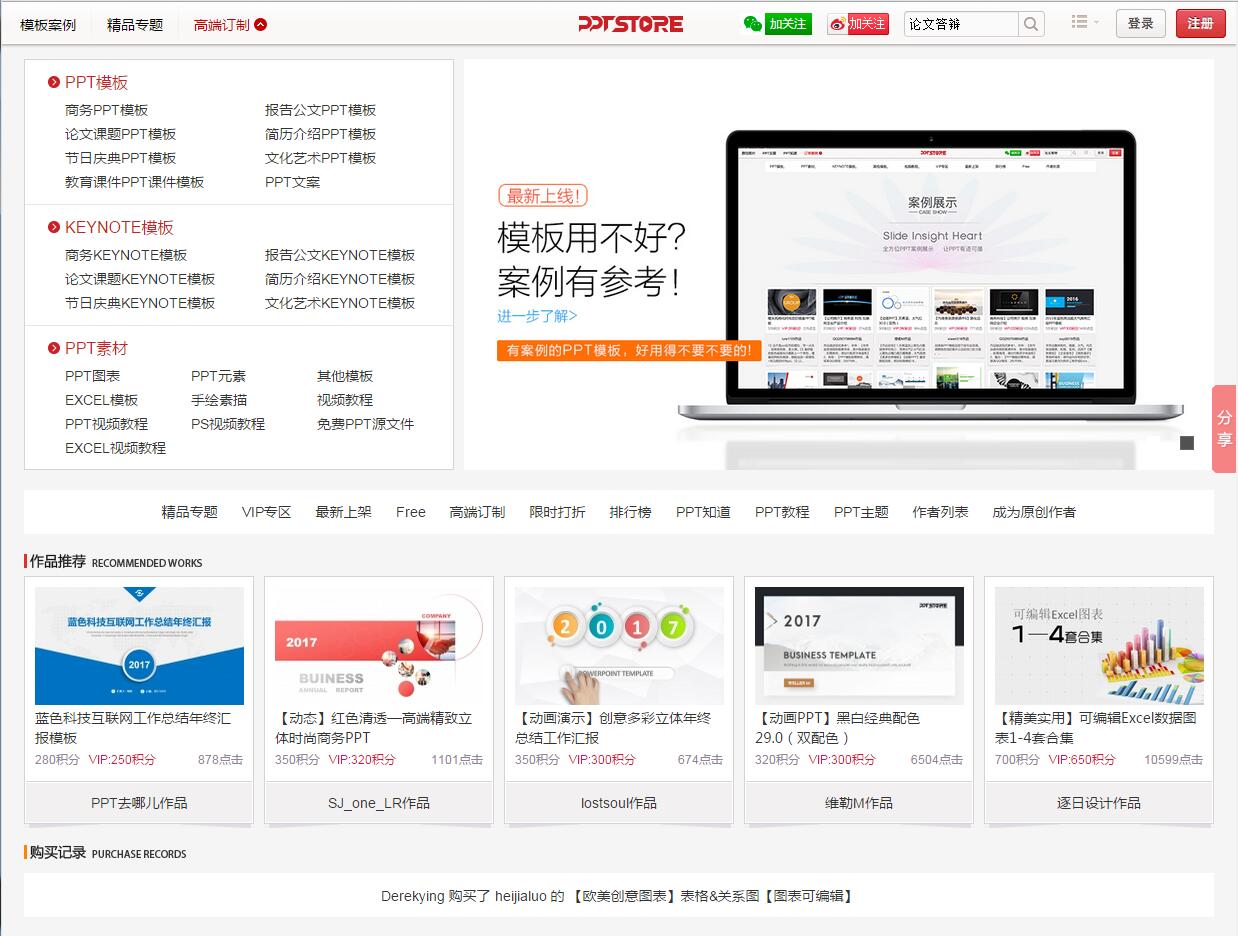Open 报告公文KEYNOTE模板 link
This screenshot has width=1238, height=936.
click(x=340, y=255)
